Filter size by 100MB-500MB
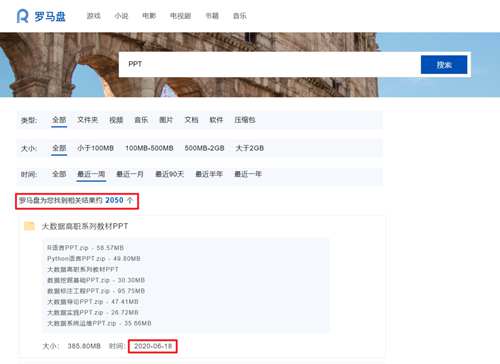Screen dimensions: 500x364 click(149, 148)
